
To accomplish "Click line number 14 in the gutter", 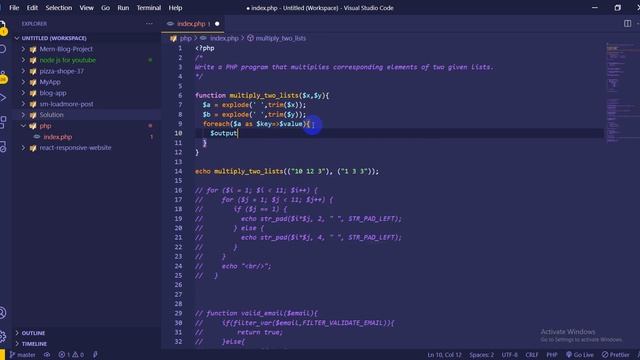I will [x=178, y=171].
